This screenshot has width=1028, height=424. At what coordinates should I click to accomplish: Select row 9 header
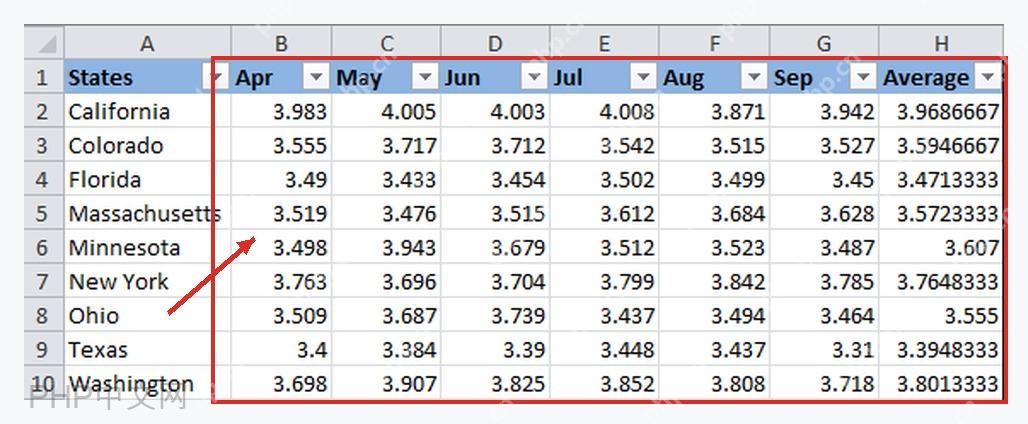click(x=45, y=349)
